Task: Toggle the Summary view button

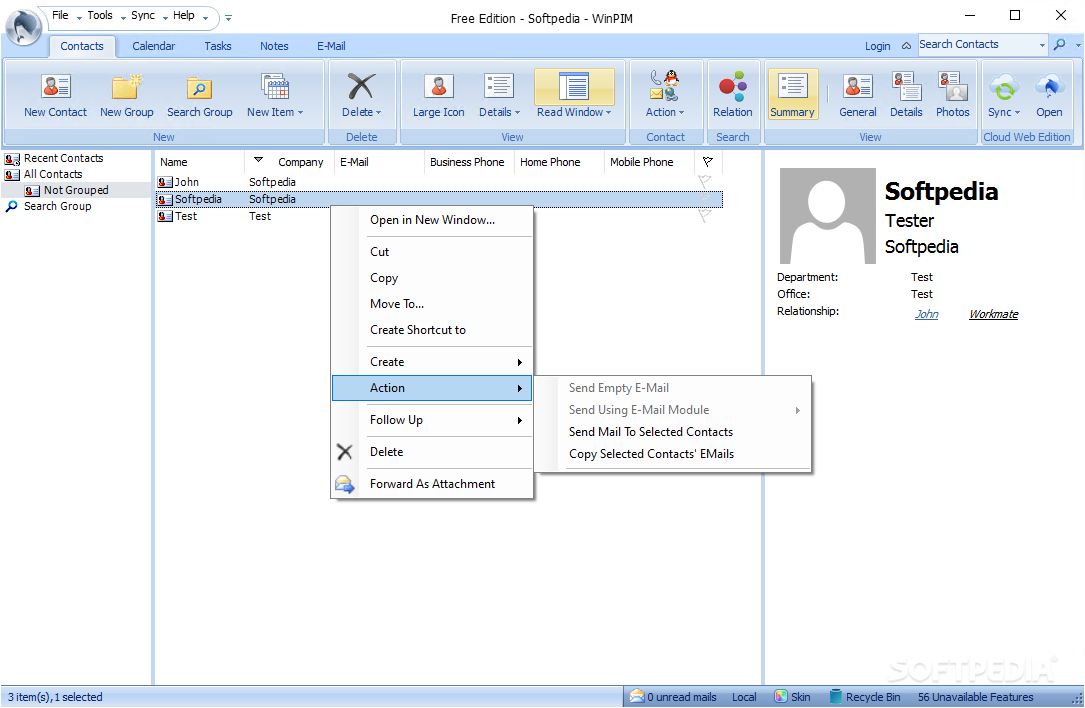Action: [792, 96]
